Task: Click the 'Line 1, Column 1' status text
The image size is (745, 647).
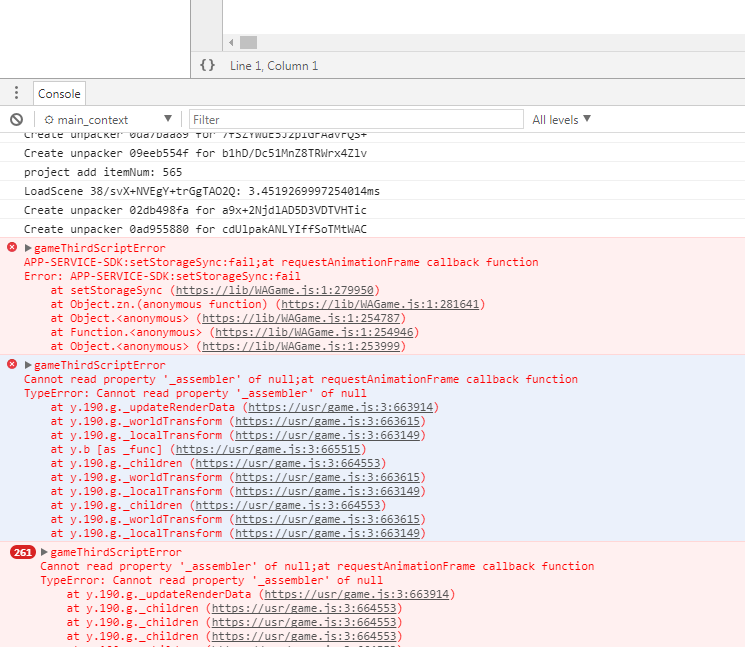Action: (x=274, y=66)
